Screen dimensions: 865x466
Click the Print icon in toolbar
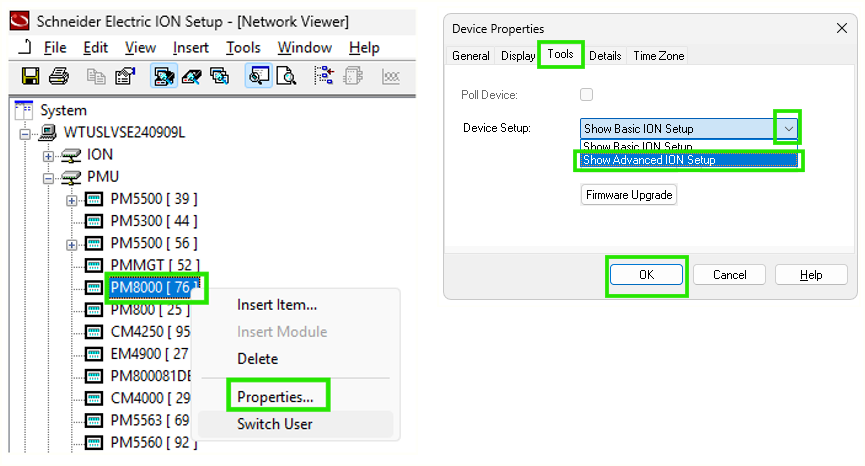(58, 76)
